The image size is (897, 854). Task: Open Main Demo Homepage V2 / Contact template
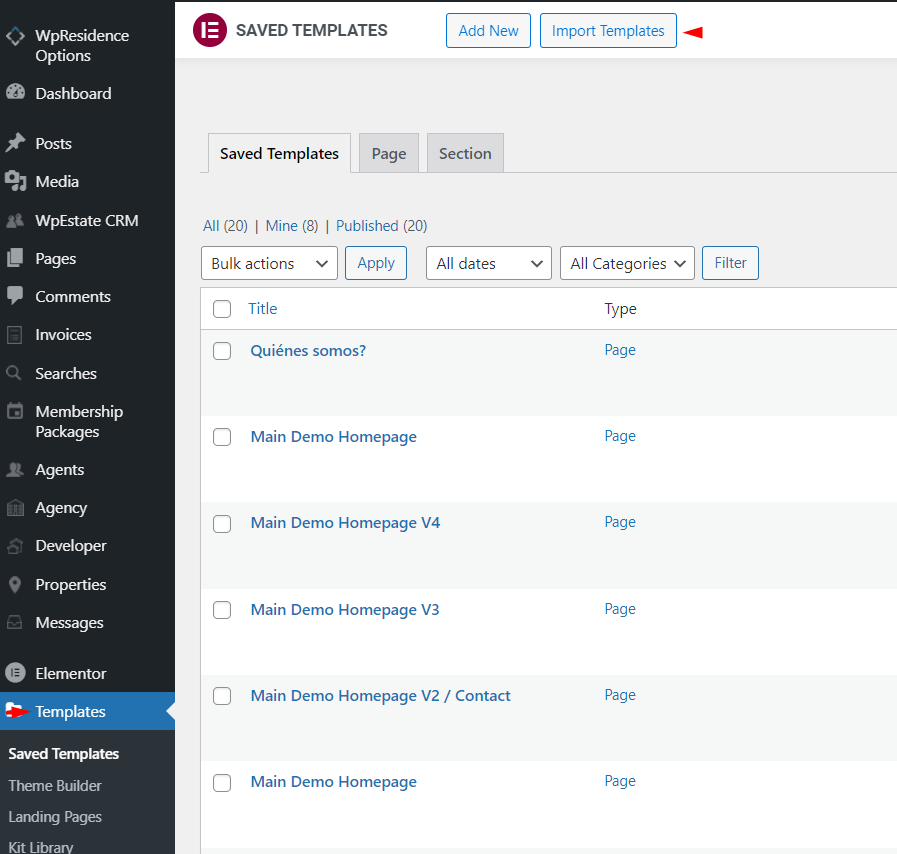(x=380, y=696)
